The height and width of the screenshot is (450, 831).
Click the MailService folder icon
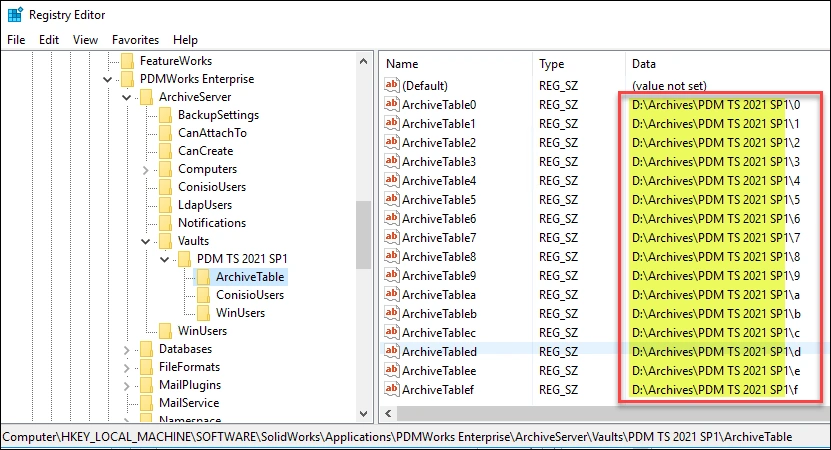click(146, 403)
